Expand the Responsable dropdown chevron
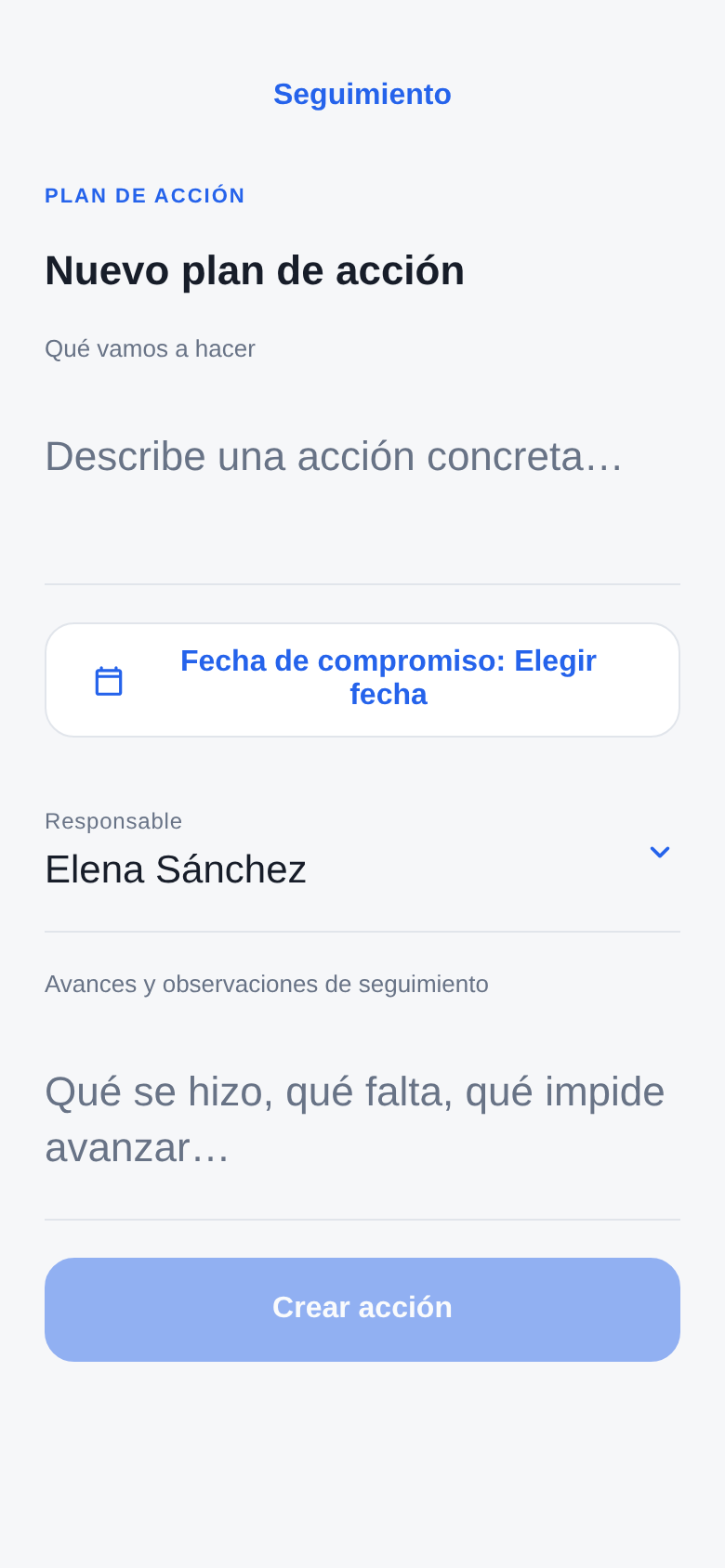This screenshot has width=725, height=1568. (659, 852)
